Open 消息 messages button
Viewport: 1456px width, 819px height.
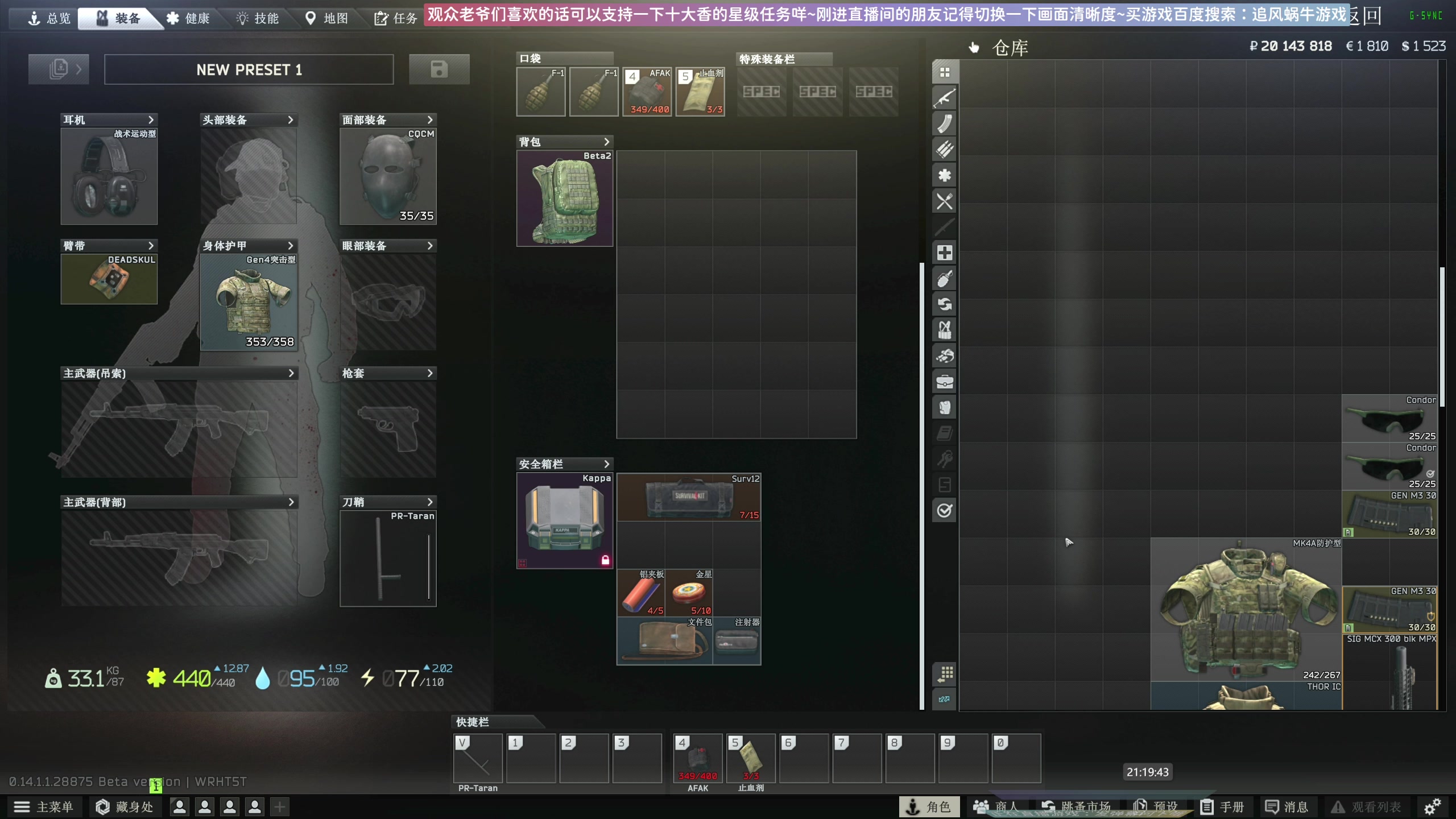tap(1287, 806)
